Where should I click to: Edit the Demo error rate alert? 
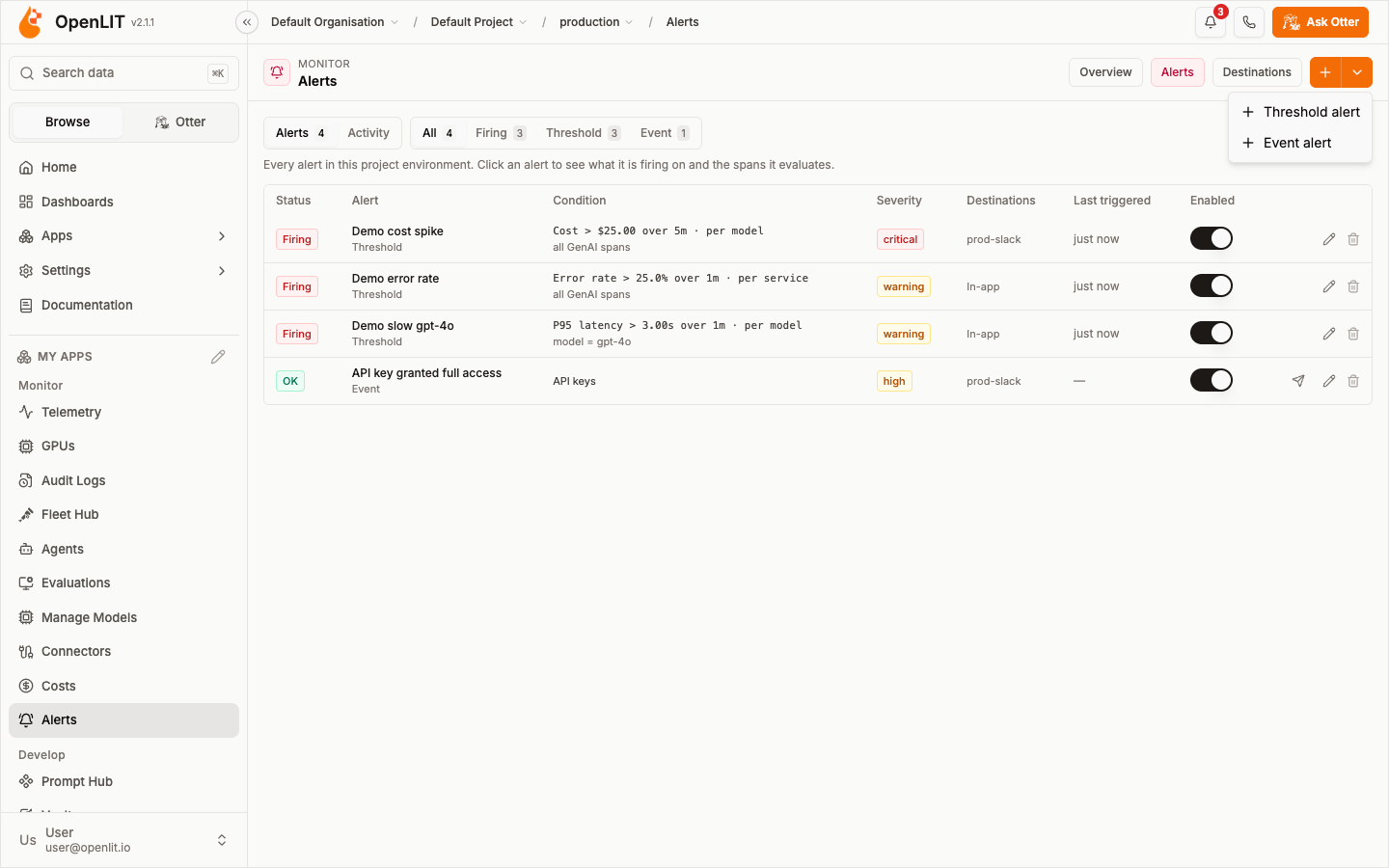(1329, 286)
